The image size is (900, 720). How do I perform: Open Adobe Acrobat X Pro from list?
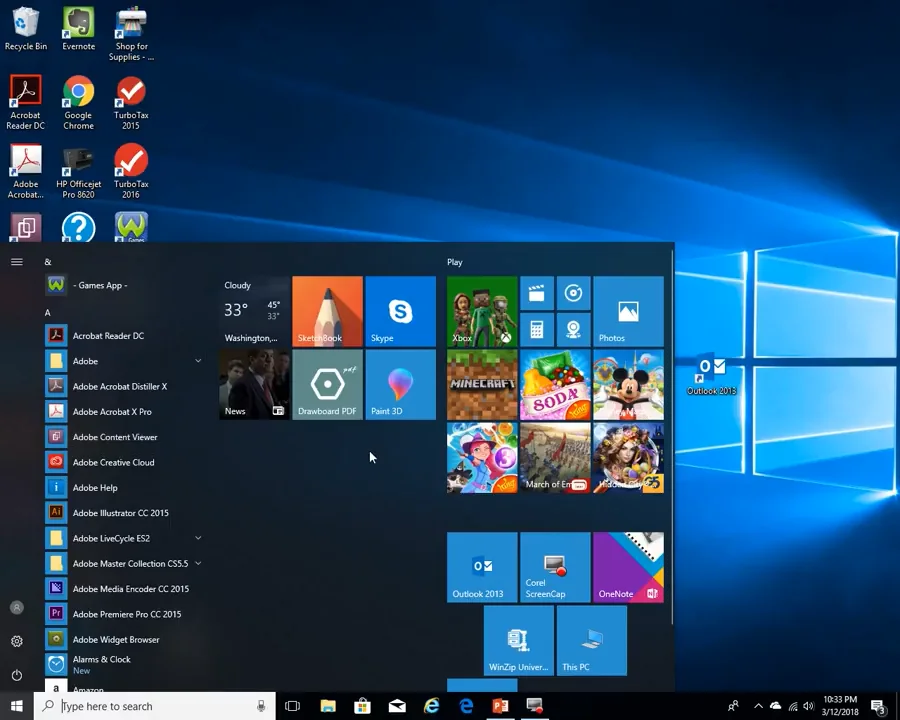125,412
